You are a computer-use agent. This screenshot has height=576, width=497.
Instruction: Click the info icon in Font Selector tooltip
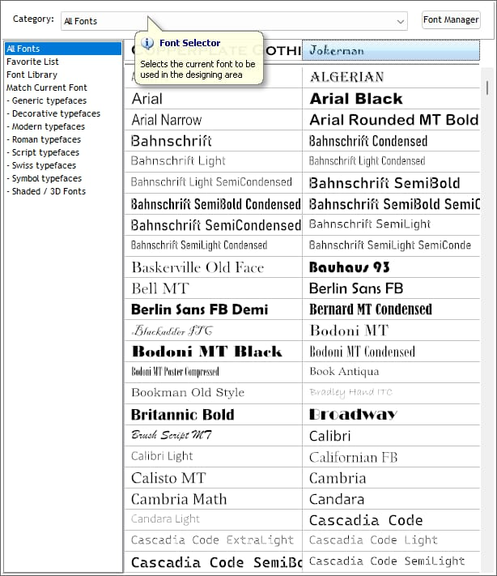click(147, 43)
